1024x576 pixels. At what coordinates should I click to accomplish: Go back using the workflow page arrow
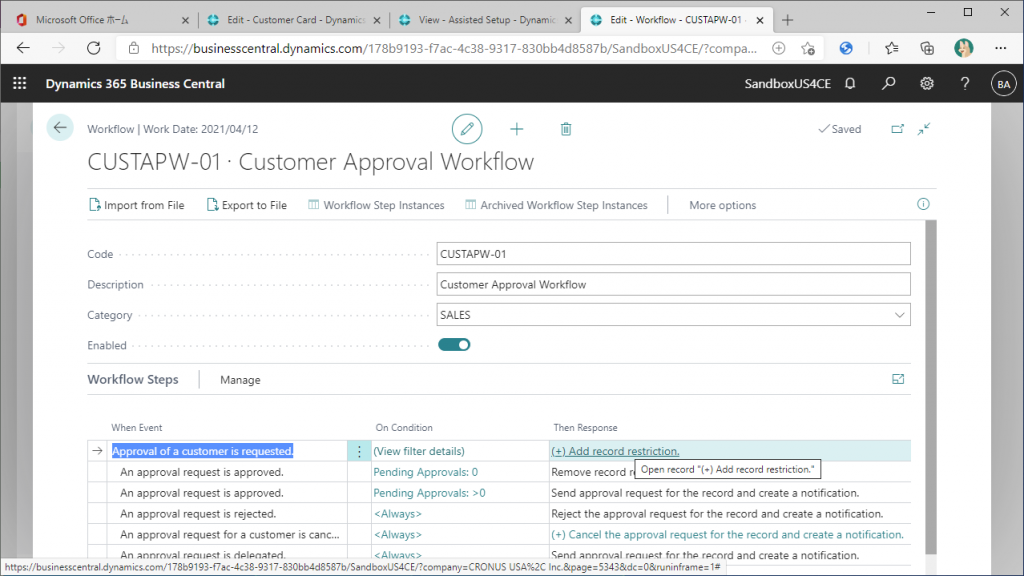pyautogui.click(x=60, y=128)
